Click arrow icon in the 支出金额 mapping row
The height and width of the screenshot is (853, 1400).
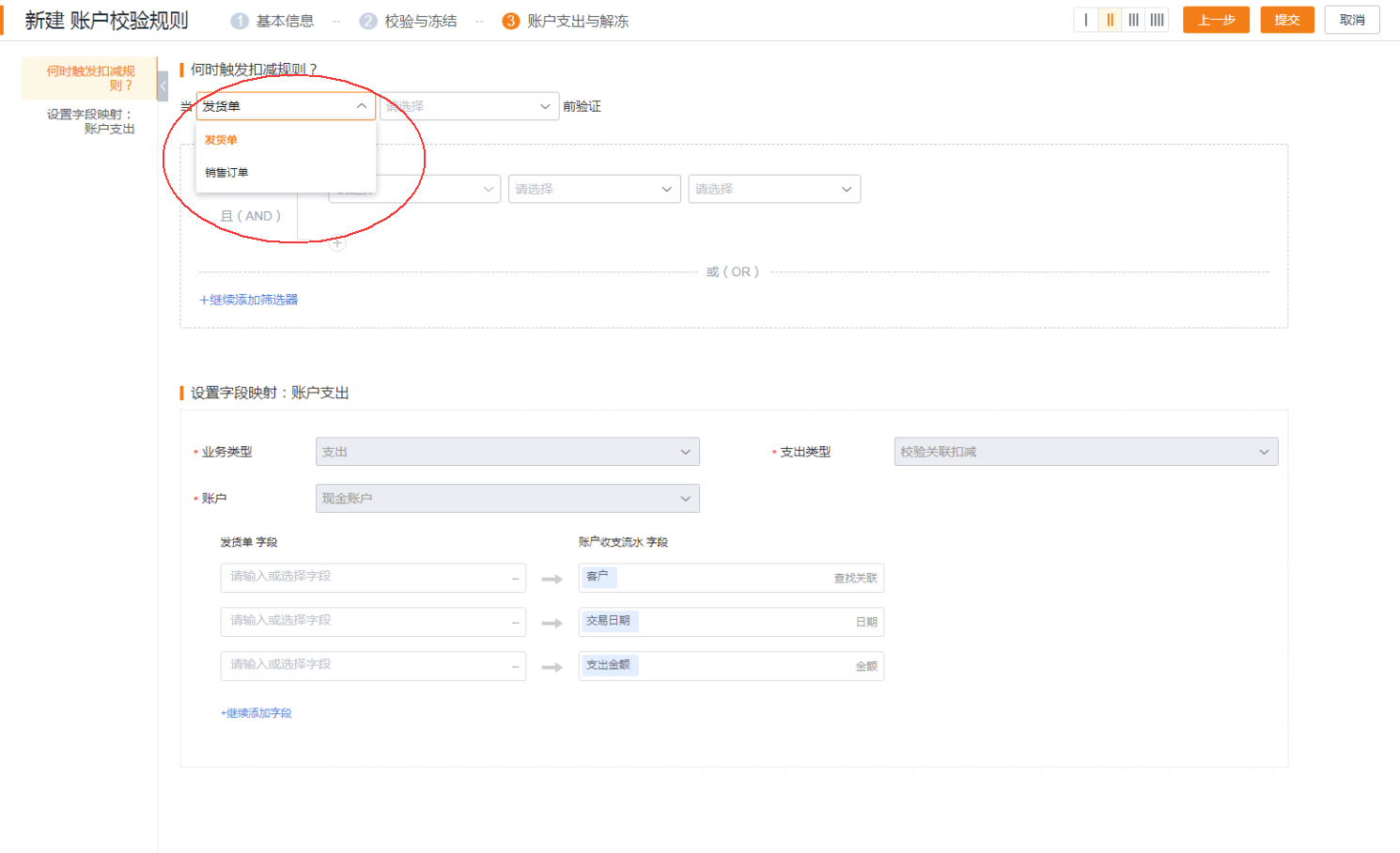pos(552,667)
